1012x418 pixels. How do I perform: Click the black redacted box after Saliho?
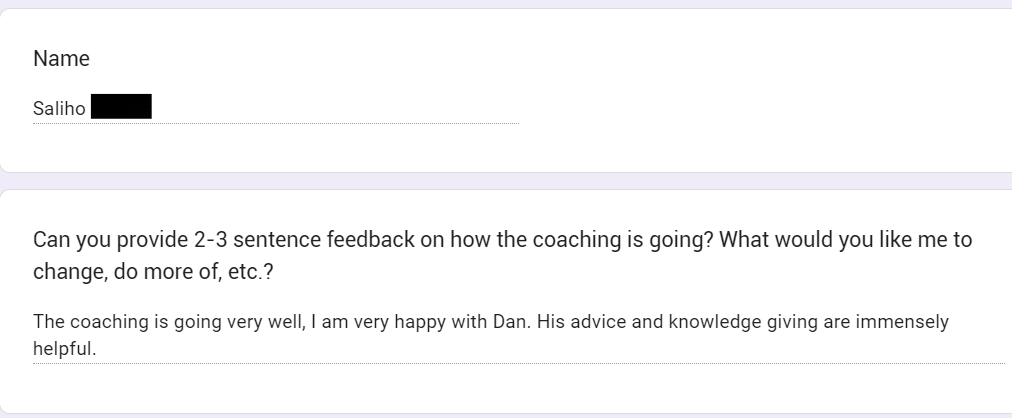tap(121, 106)
